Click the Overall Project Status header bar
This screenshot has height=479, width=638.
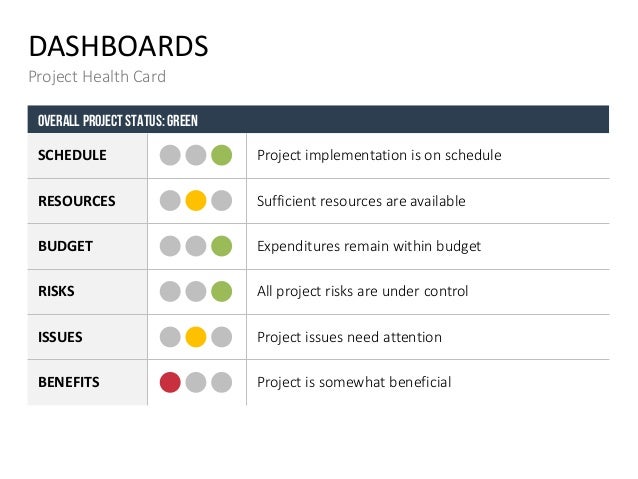click(318, 120)
